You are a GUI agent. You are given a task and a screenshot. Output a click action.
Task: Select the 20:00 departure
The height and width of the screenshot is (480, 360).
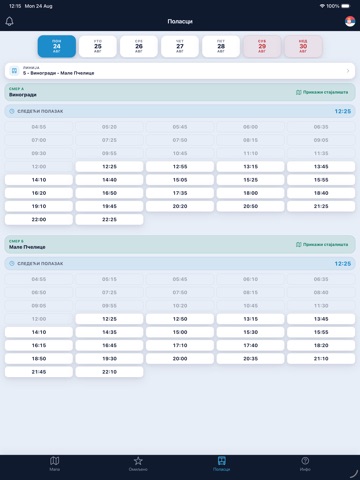click(180, 359)
